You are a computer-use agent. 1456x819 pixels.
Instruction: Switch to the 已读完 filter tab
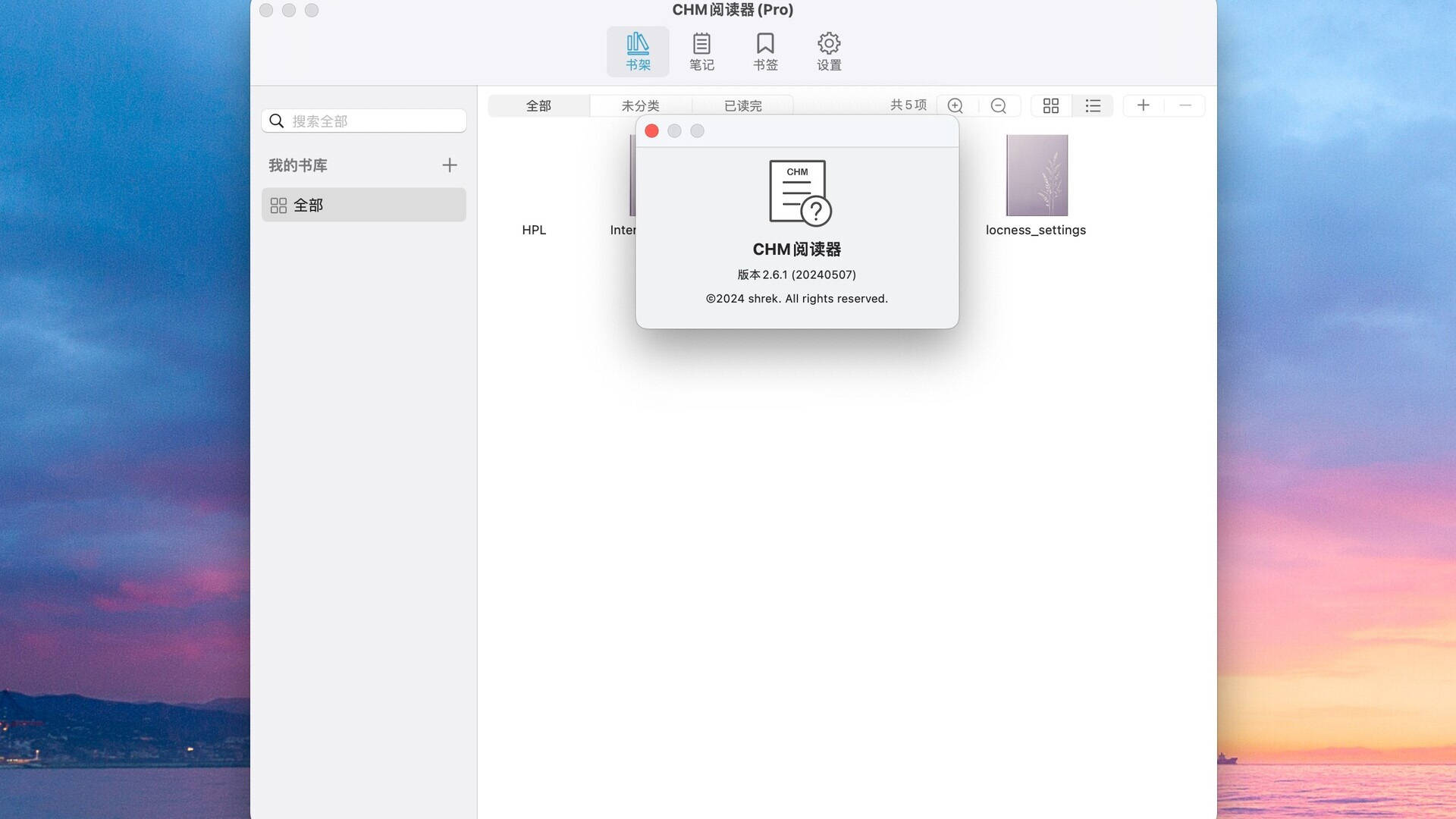click(x=742, y=105)
